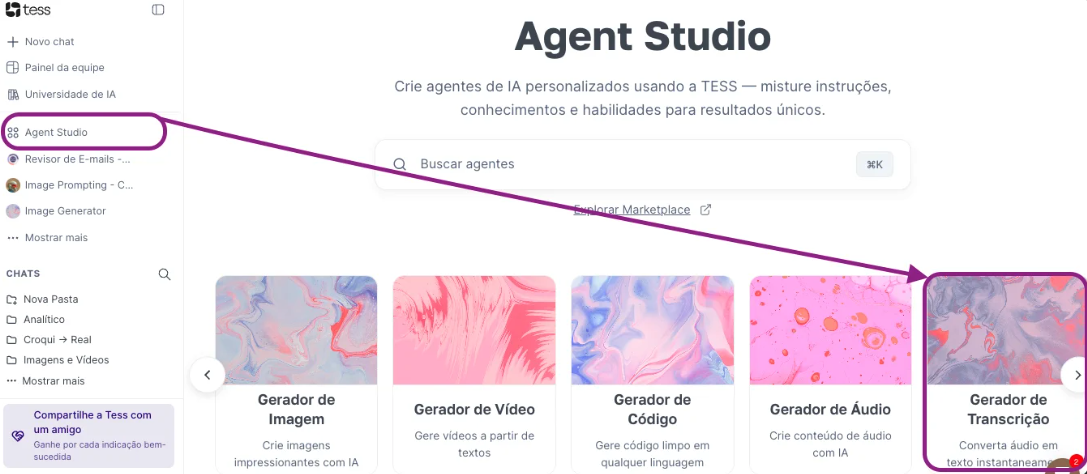Image resolution: width=1087 pixels, height=474 pixels.
Task: Select Agent Studio in sidebar
Action: (47, 132)
